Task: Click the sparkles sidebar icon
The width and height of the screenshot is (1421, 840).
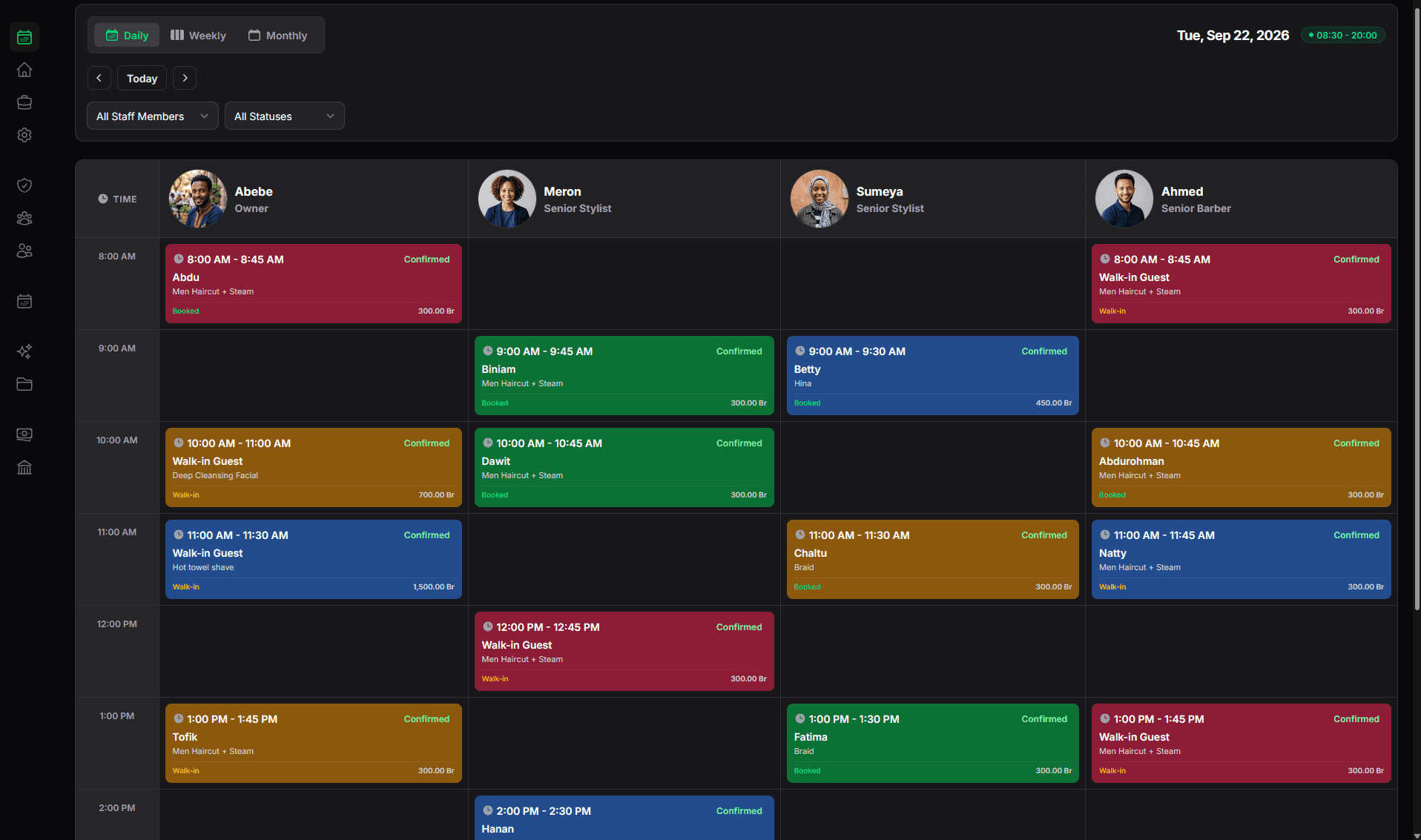Action: click(24, 351)
